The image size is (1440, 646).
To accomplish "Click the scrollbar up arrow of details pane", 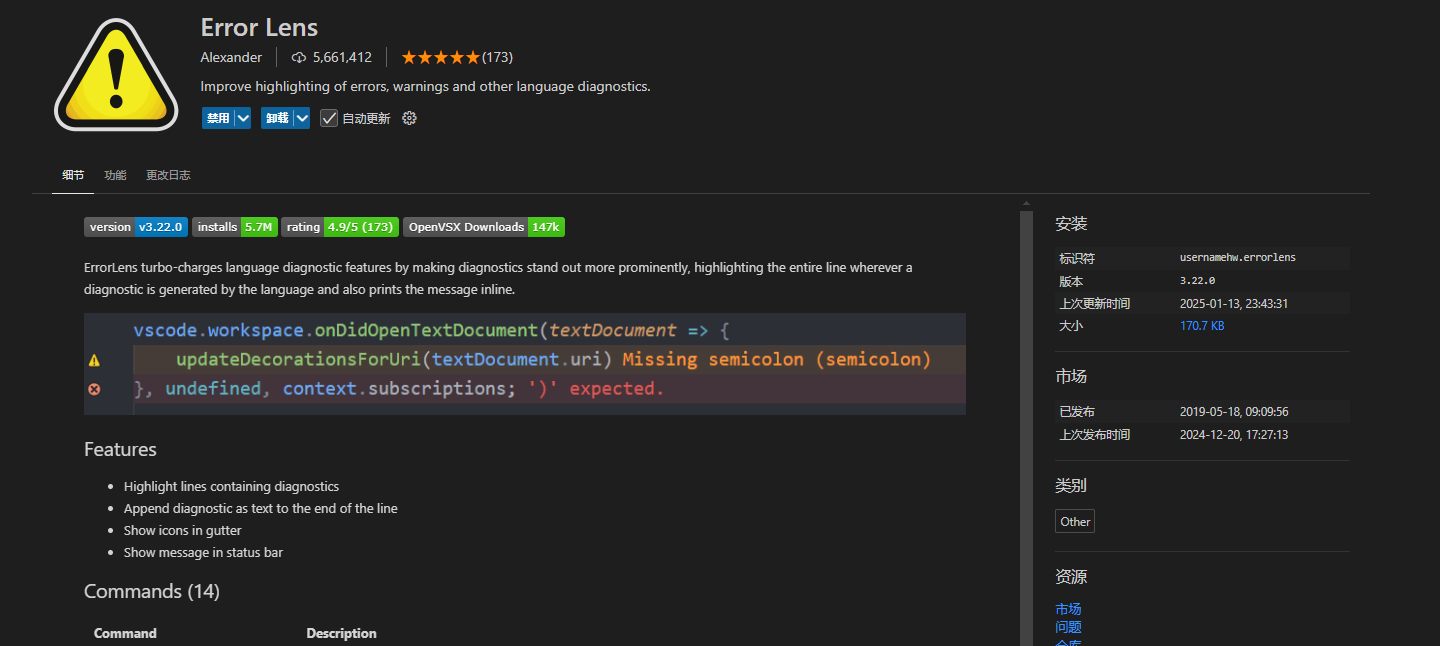I will (1026, 204).
